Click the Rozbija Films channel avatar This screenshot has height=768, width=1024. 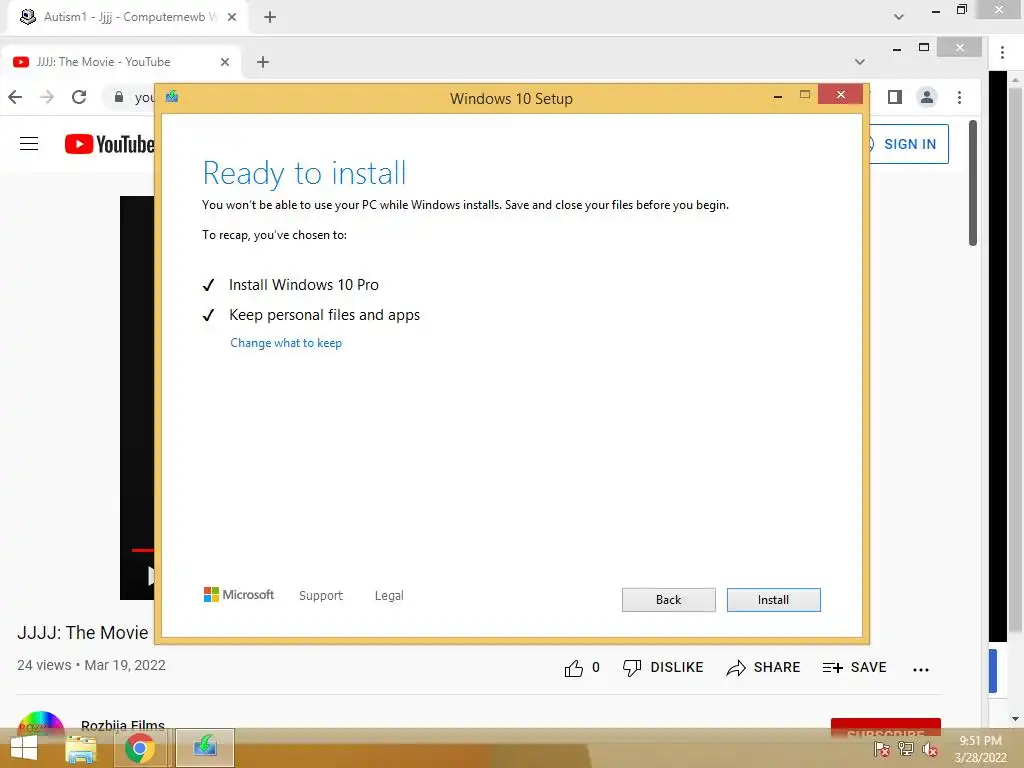tap(40, 719)
